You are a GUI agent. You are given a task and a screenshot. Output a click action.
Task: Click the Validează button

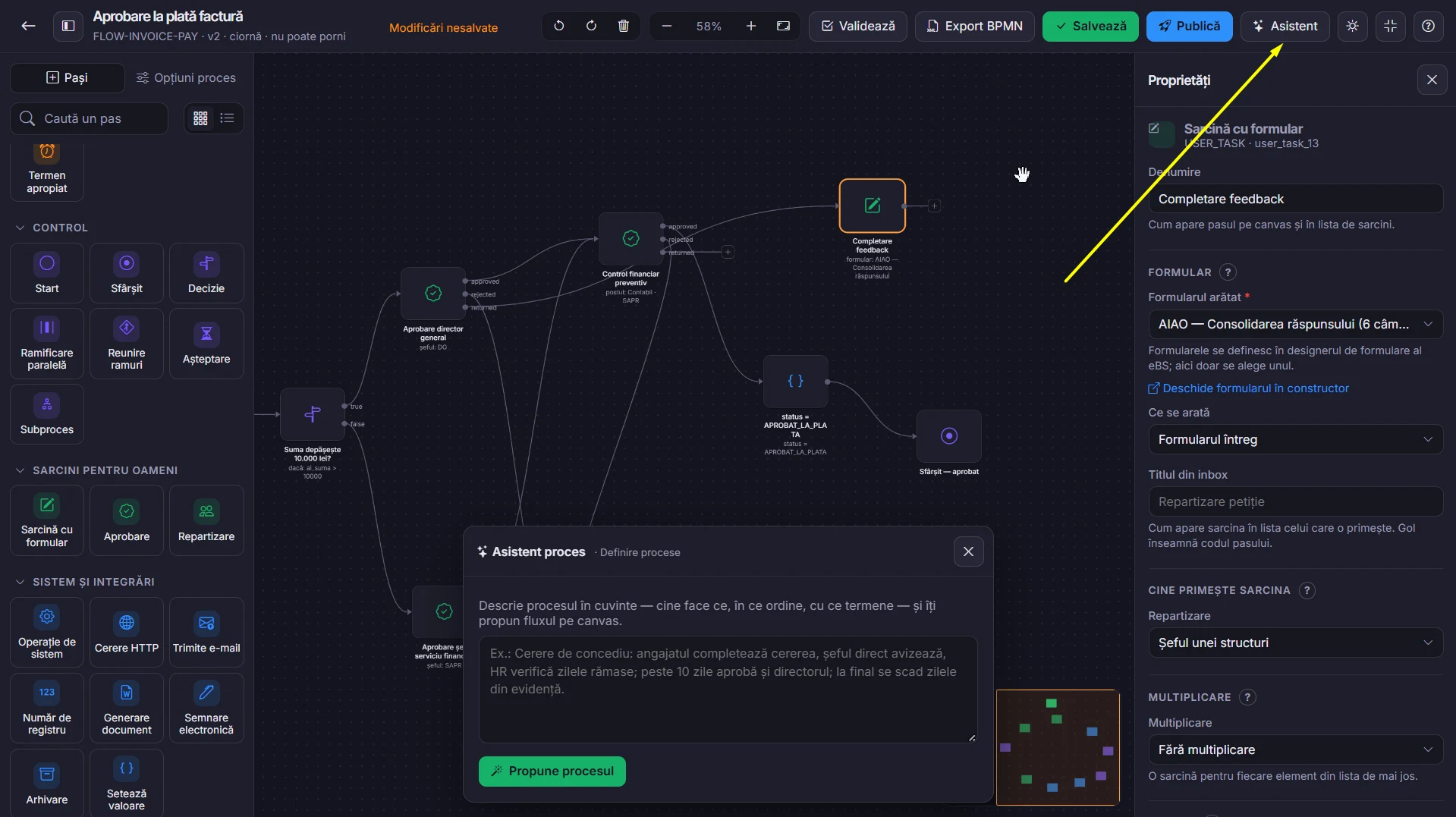[858, 26]
